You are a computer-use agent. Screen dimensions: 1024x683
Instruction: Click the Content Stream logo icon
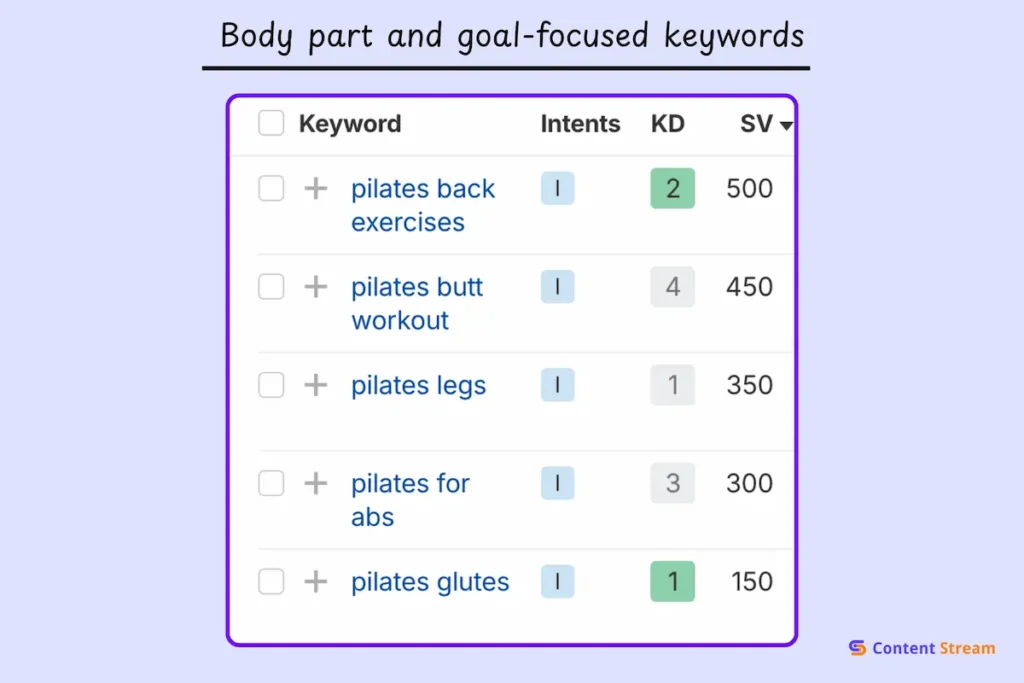(x=857, y=648)
